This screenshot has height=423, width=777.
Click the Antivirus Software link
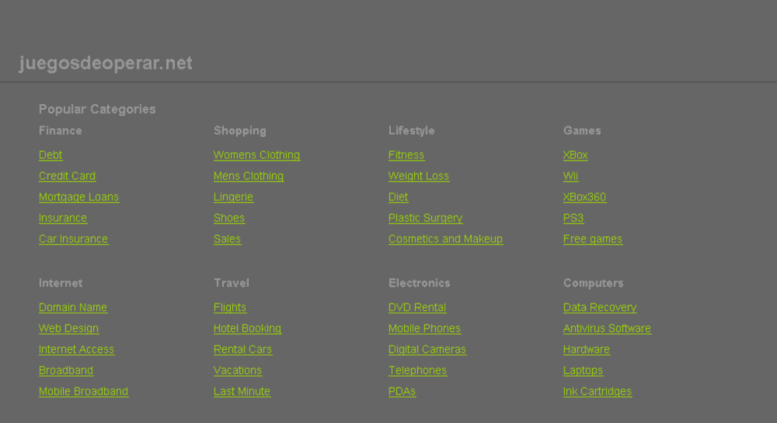tap(607, 328)
